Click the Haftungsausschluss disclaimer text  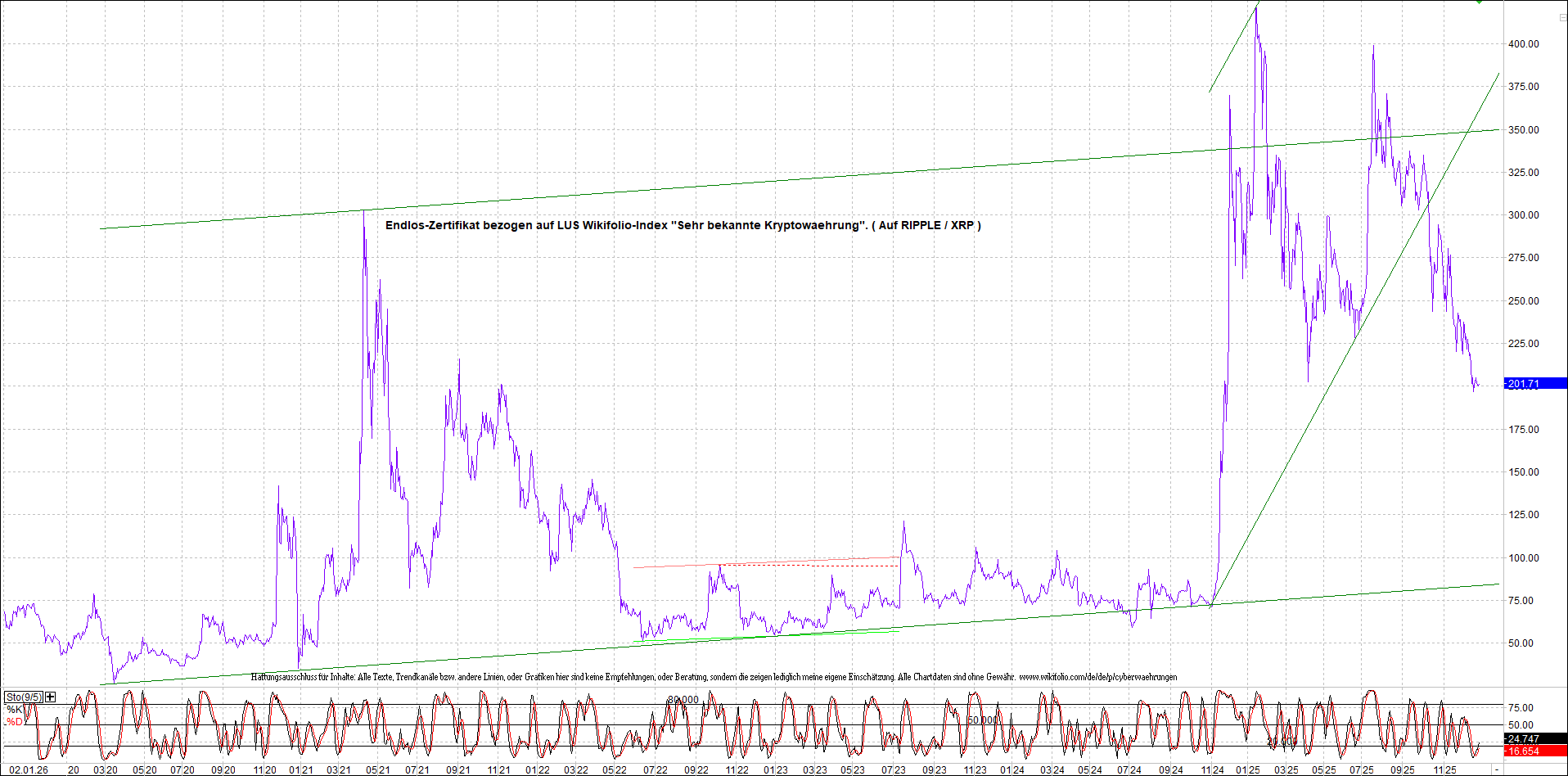point(573,677)
